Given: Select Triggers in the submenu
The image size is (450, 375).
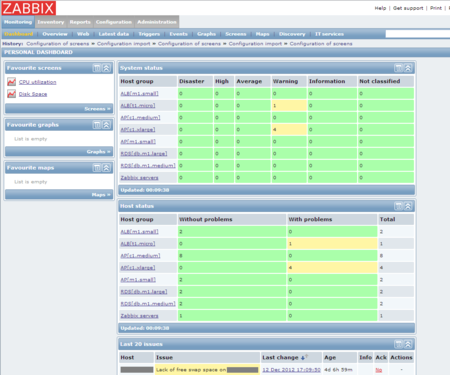Looking at the screenshot, I should tap(149, 34).
